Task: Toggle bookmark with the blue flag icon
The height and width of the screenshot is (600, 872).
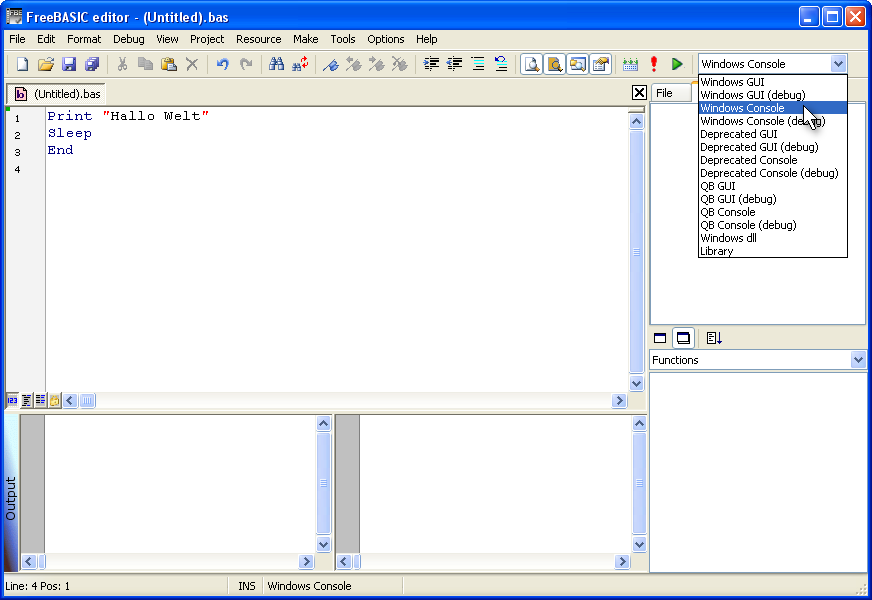Action: click(331, 64)
